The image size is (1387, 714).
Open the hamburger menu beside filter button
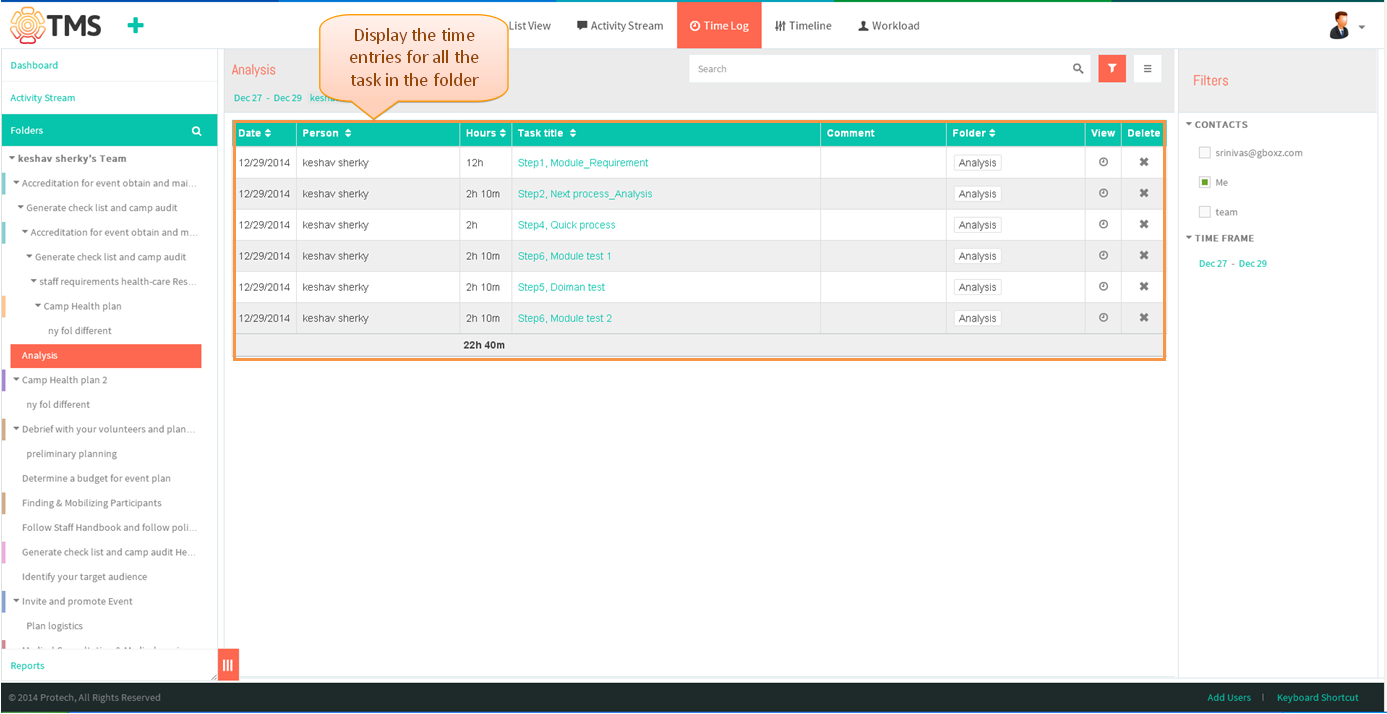1147,69
